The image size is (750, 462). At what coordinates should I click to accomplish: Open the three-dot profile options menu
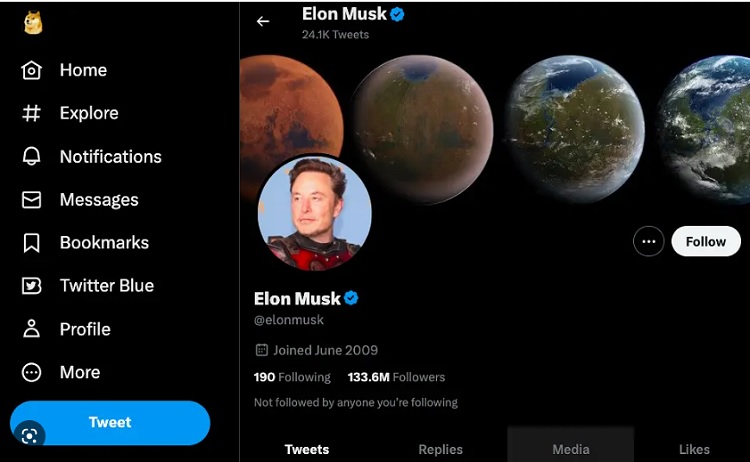[x=649, y=241]
